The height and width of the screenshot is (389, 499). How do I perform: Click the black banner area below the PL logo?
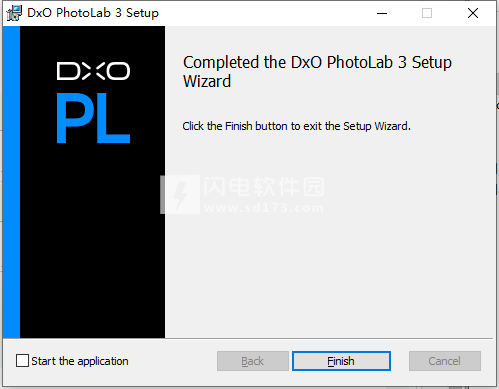[x=92, y=240]
